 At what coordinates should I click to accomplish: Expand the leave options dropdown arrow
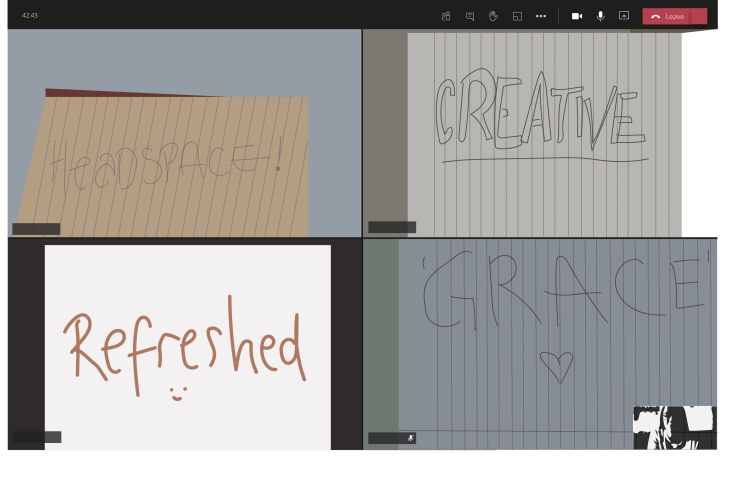click(699, 16)
